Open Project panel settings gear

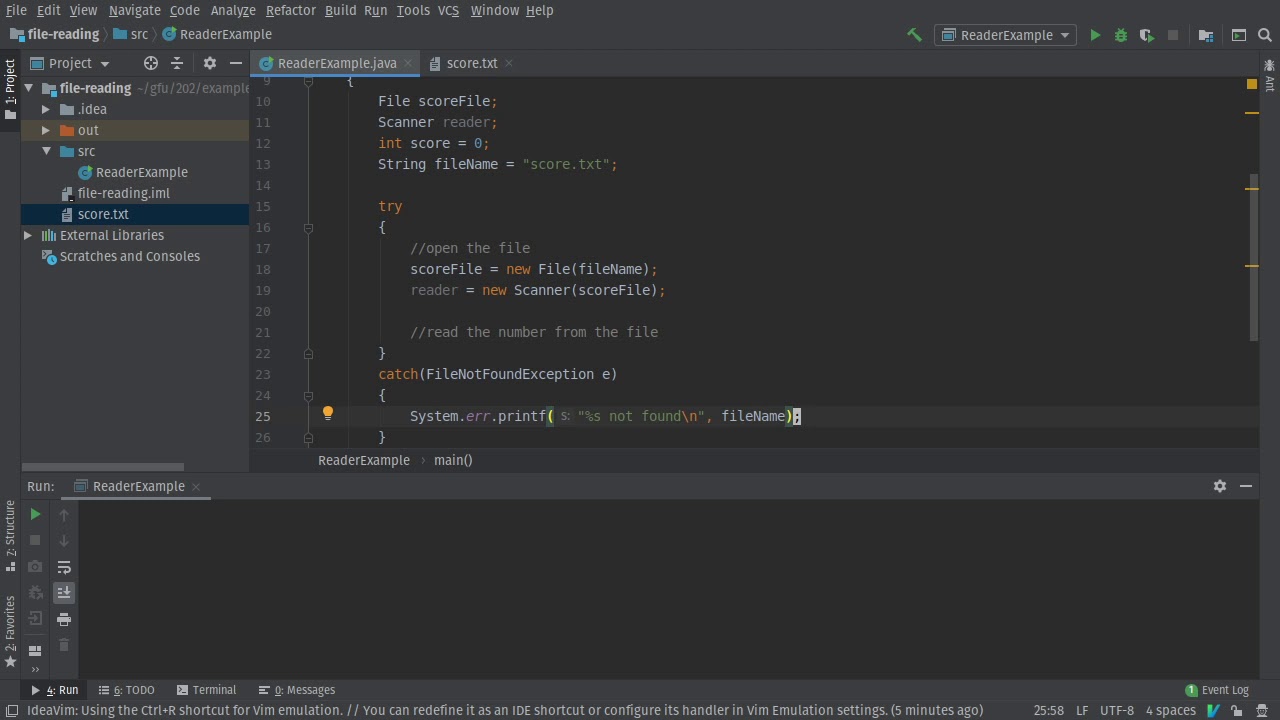tap(209, 63)
